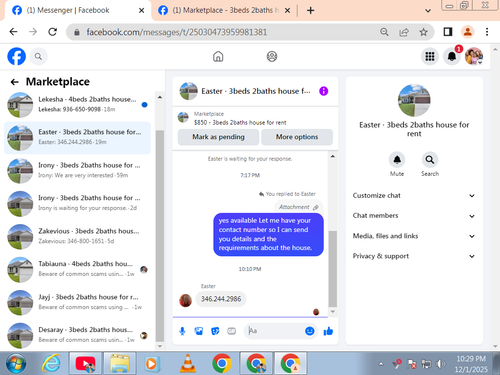
Task: Choose a GIF in the composer
Action: point(232,331)
